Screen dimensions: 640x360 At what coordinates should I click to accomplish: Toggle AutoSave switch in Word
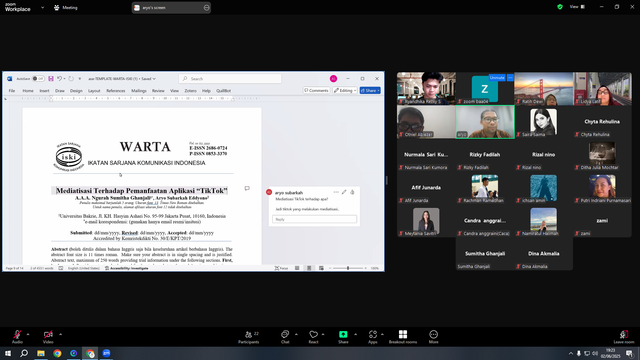38,78
